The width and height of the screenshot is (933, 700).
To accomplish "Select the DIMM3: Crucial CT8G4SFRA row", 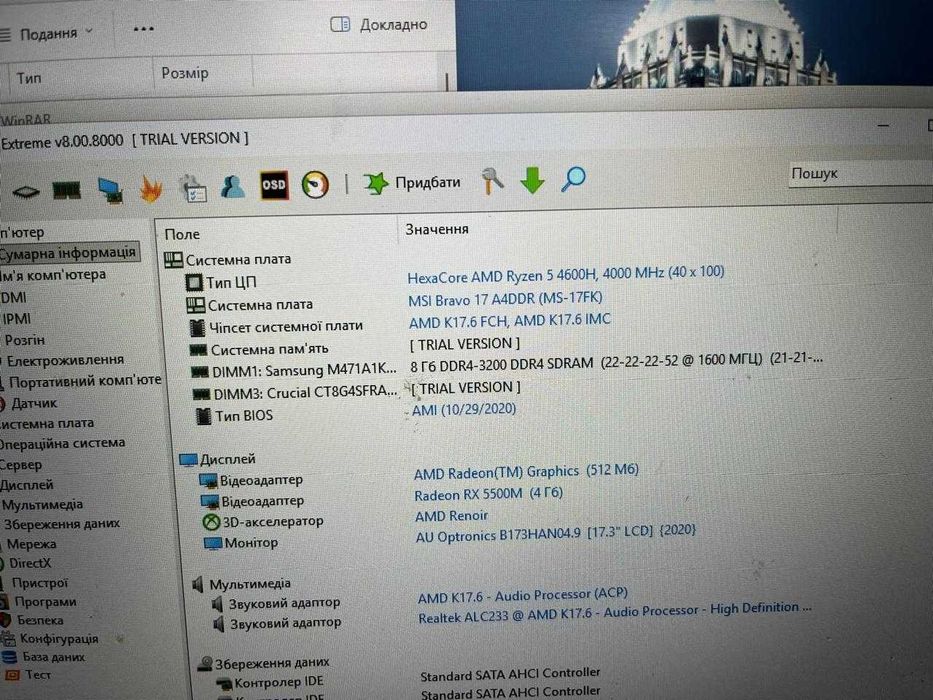I will click(296, 393).
